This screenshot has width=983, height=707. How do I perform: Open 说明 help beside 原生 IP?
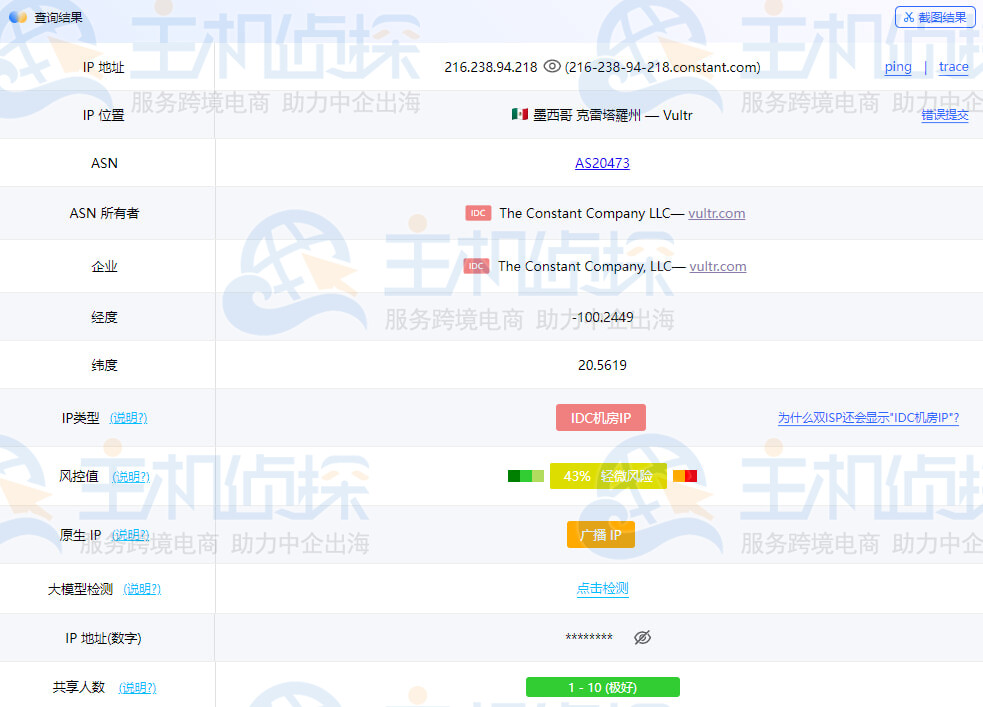click(130, 535)
